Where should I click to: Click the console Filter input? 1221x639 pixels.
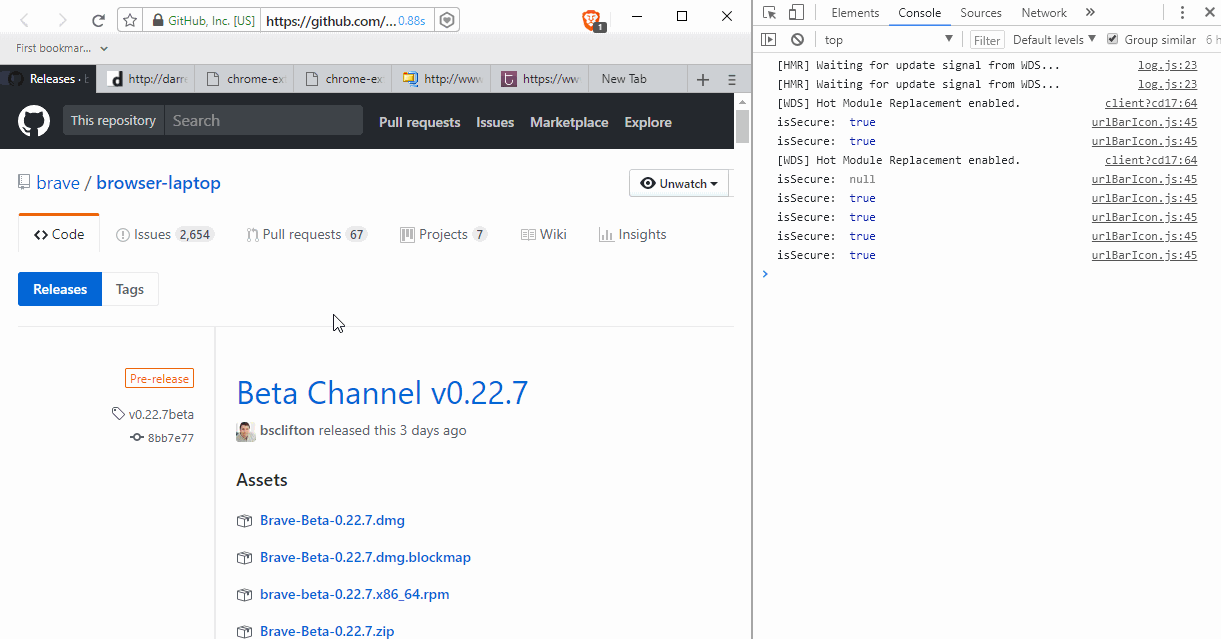(x=988, y=40)
